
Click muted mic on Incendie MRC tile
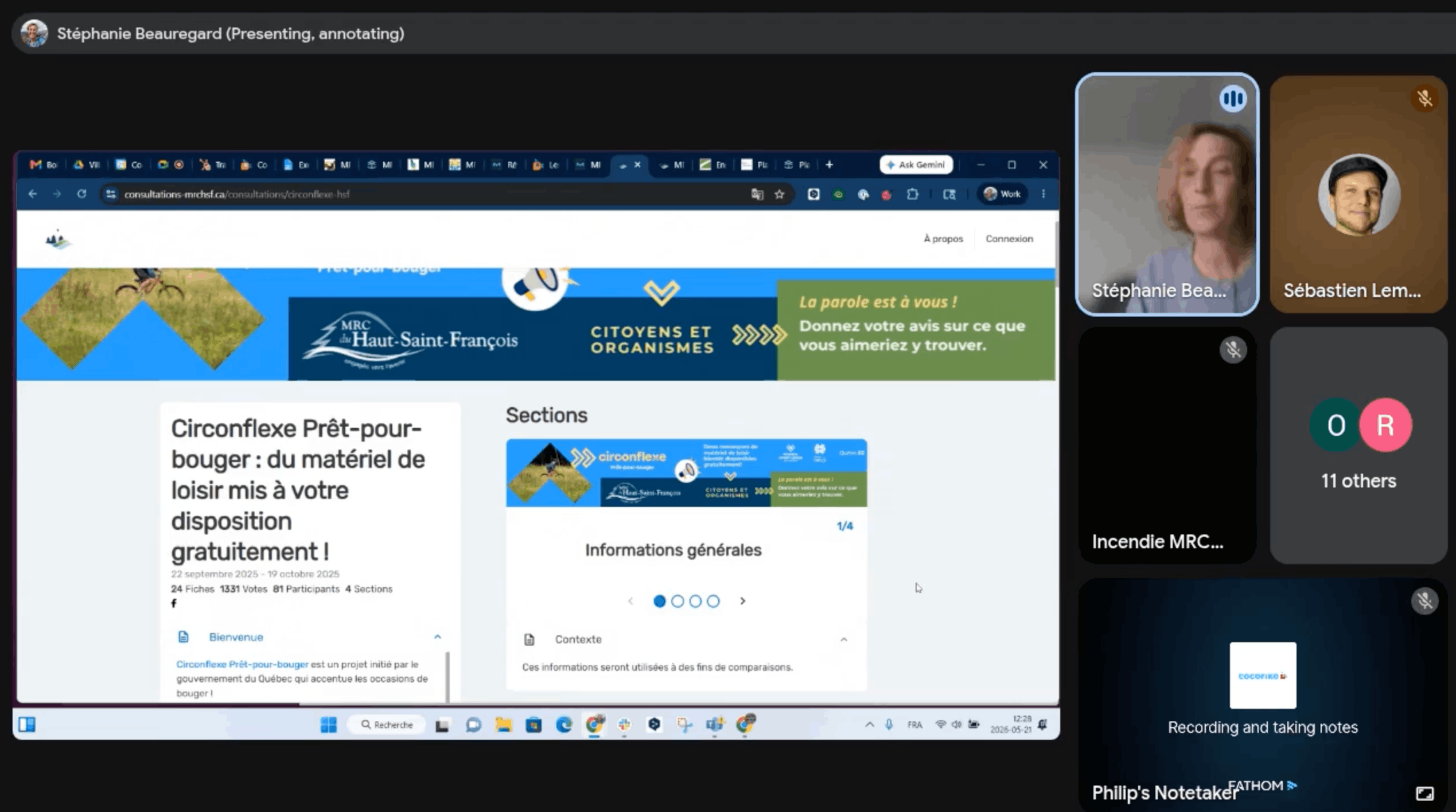1233,349
